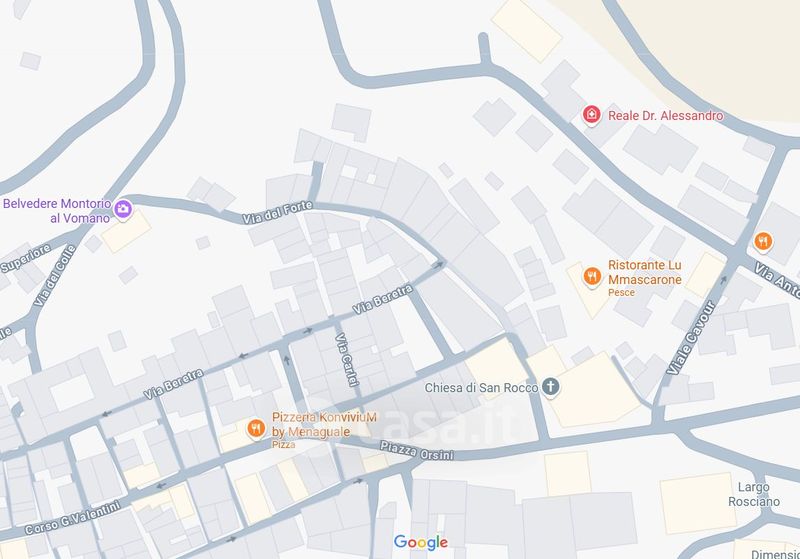The height and width of the screenshot is (559, 800).
Task: Click the unlabeled restaurant pin near Viale Cavour
Action: click(763, 241)
